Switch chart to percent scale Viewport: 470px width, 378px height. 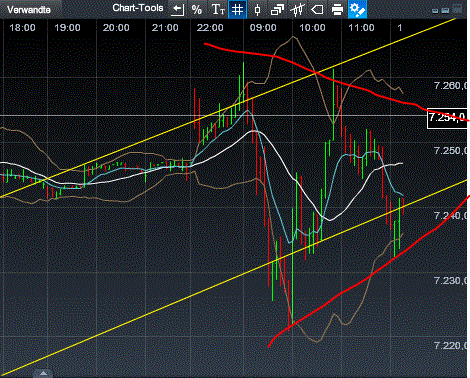(x=197, y=9)
